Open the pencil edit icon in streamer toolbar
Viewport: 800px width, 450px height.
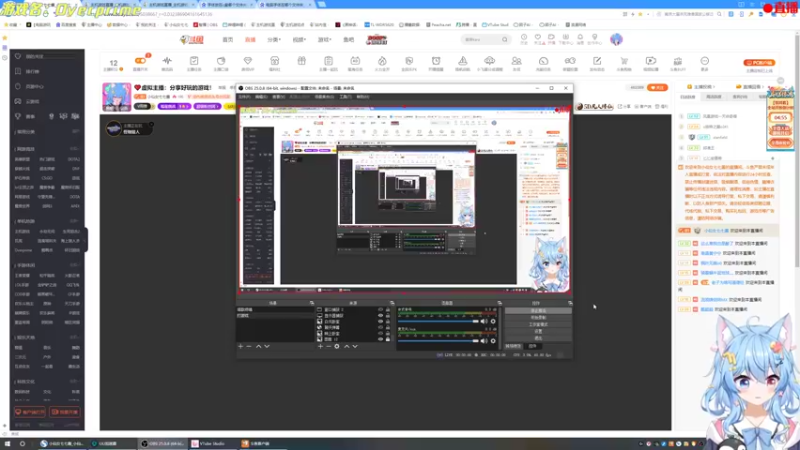[597, 63]
